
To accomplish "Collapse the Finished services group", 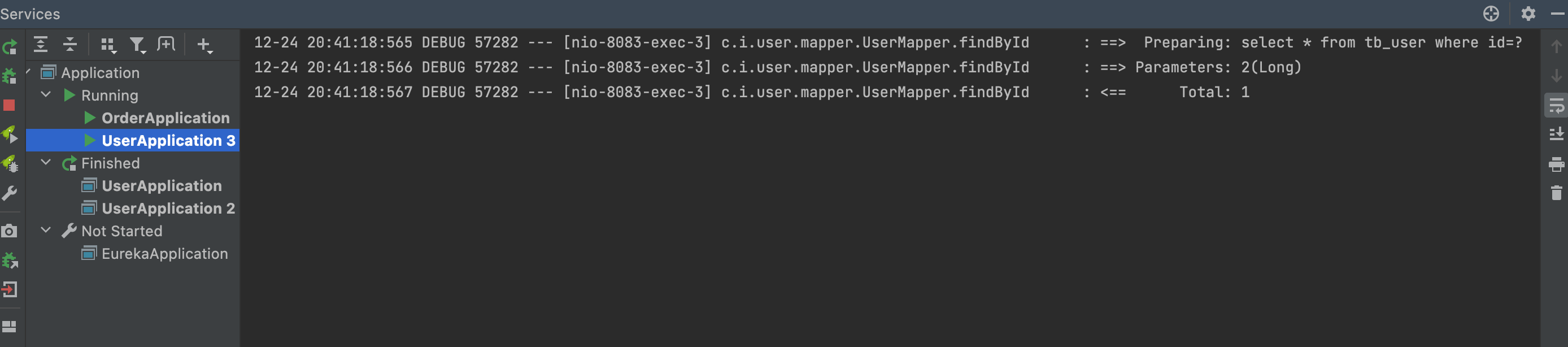I will (46, 163).
